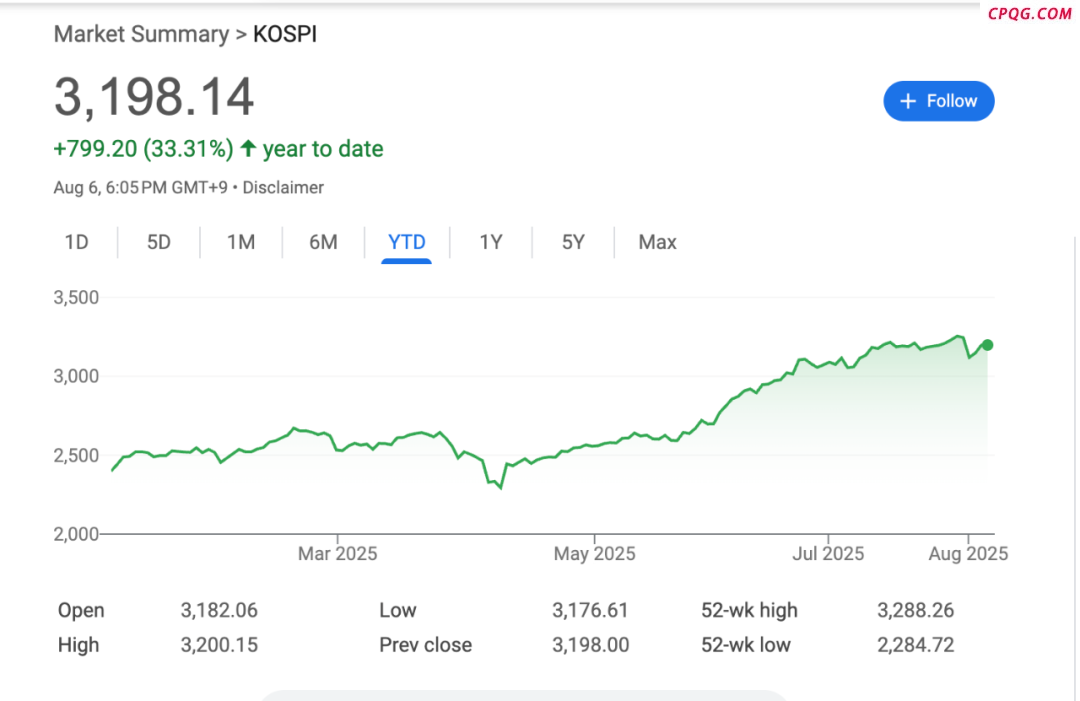Click the Jul 2025 axis label
1080x701 pixels.
828,554
